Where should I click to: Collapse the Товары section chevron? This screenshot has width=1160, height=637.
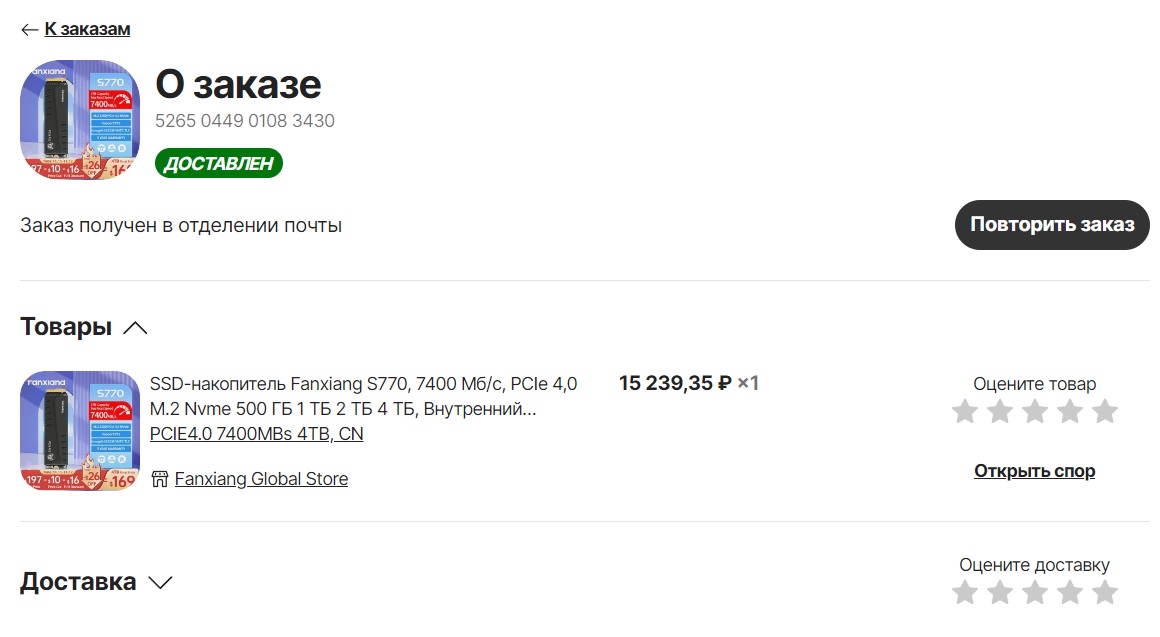(x=135, y=328)
